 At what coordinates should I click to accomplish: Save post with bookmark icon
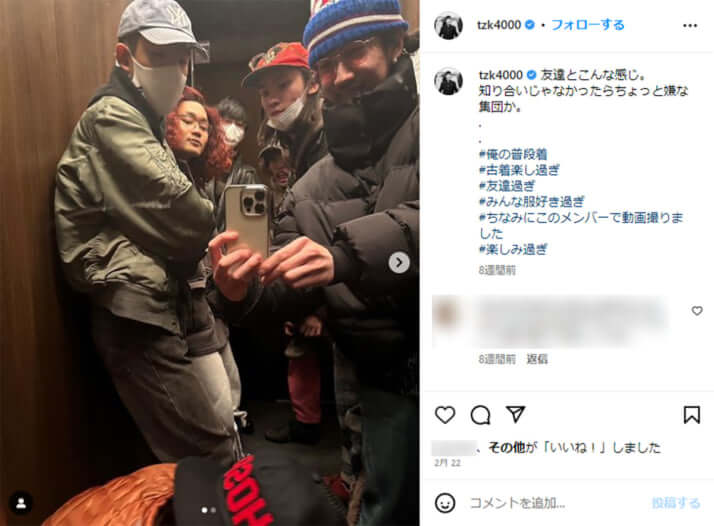(x=691, y=414)
